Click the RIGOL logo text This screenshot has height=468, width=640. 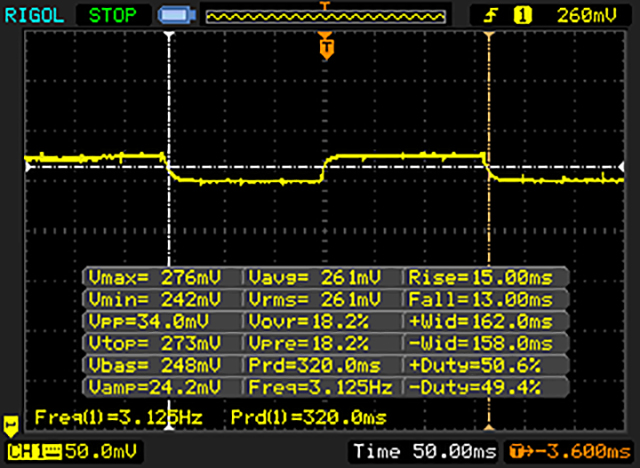(x=34, y=16)
